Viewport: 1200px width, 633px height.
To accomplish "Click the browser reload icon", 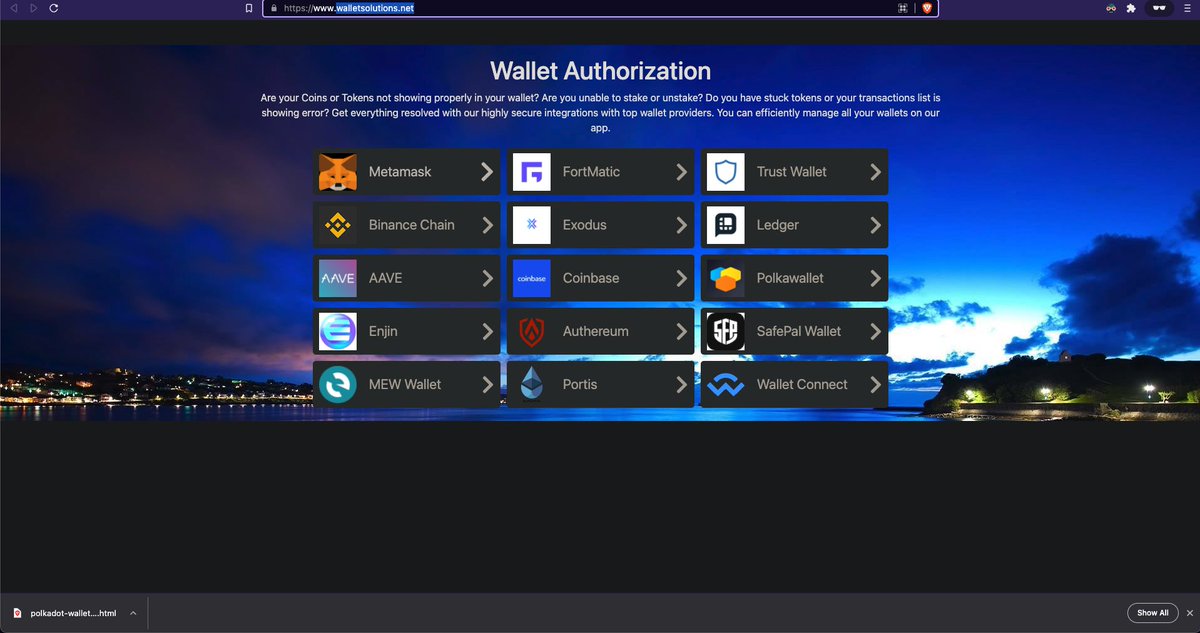I will (53, 8).
